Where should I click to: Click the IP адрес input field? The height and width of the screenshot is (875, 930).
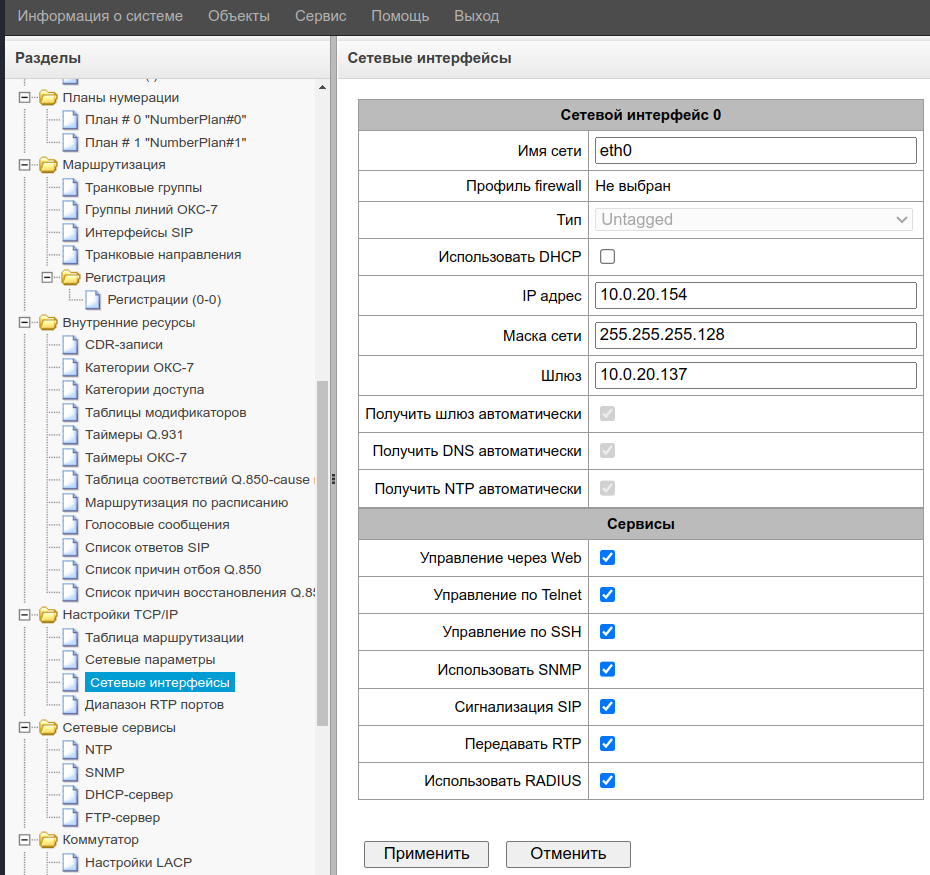tap(755, 295)
